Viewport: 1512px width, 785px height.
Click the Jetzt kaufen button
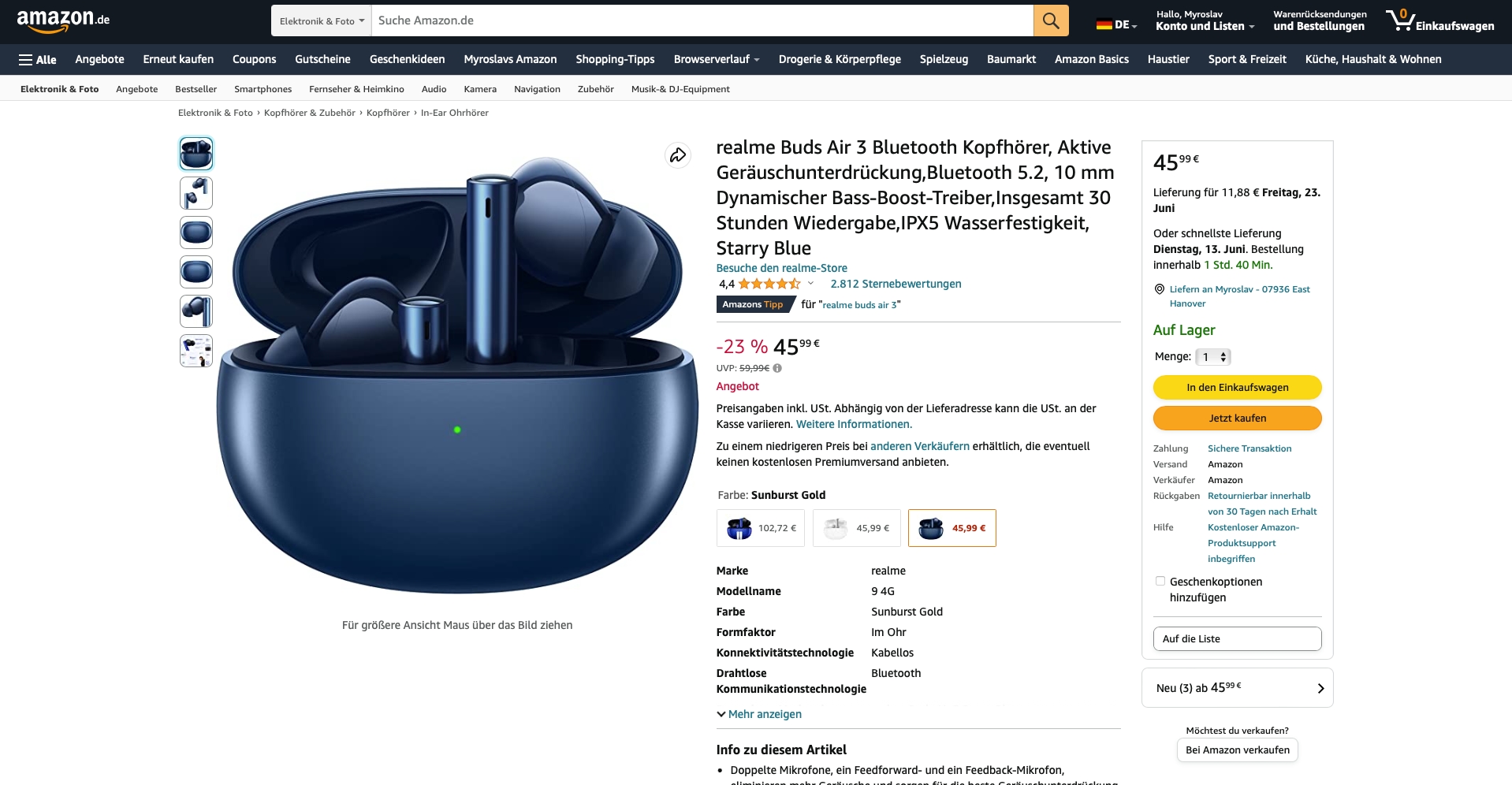point(1237,418)
